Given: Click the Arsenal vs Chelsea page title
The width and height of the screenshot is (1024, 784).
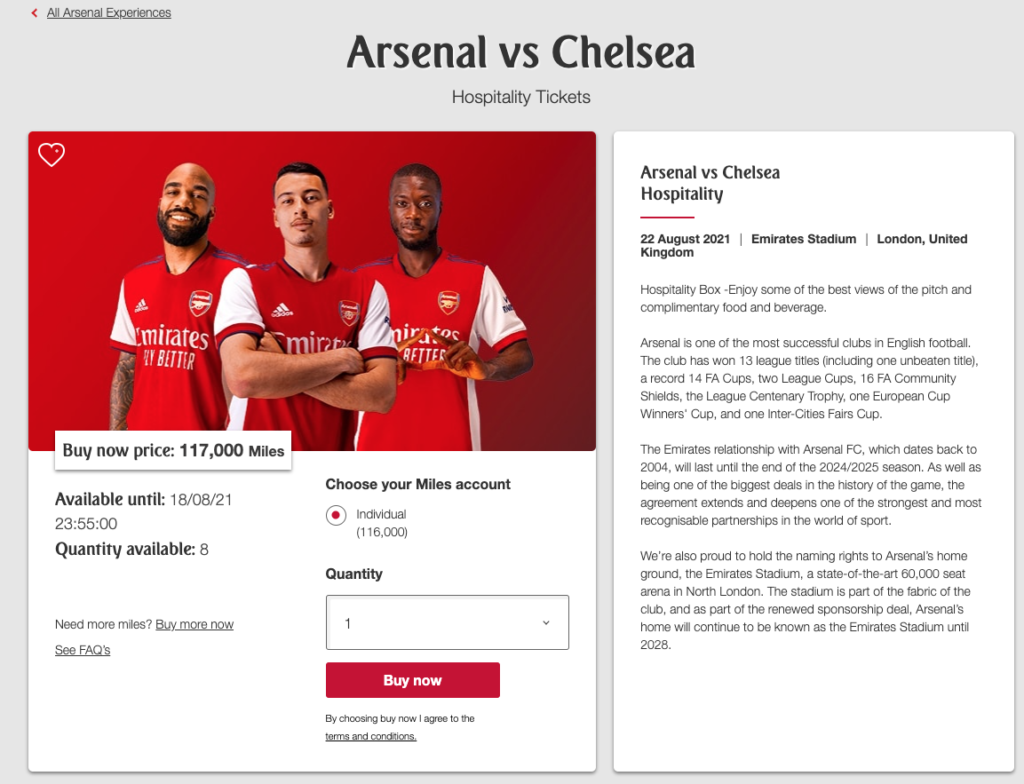Looking at the screenshot, I should [520, 52].
